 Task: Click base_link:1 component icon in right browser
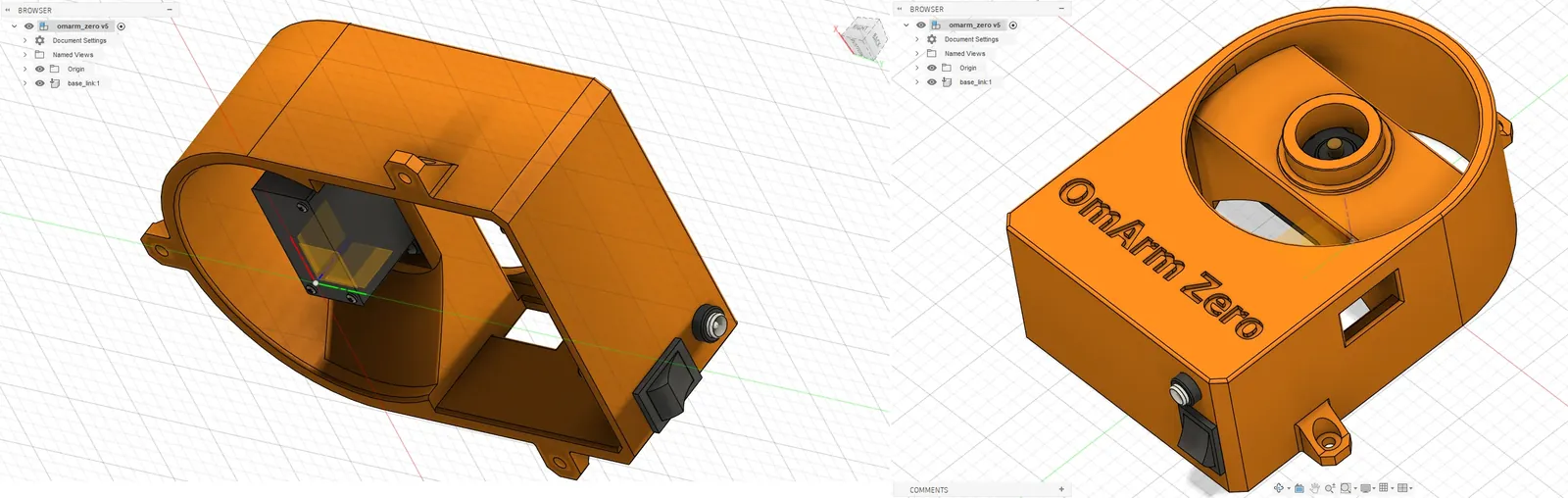(947, 82)
